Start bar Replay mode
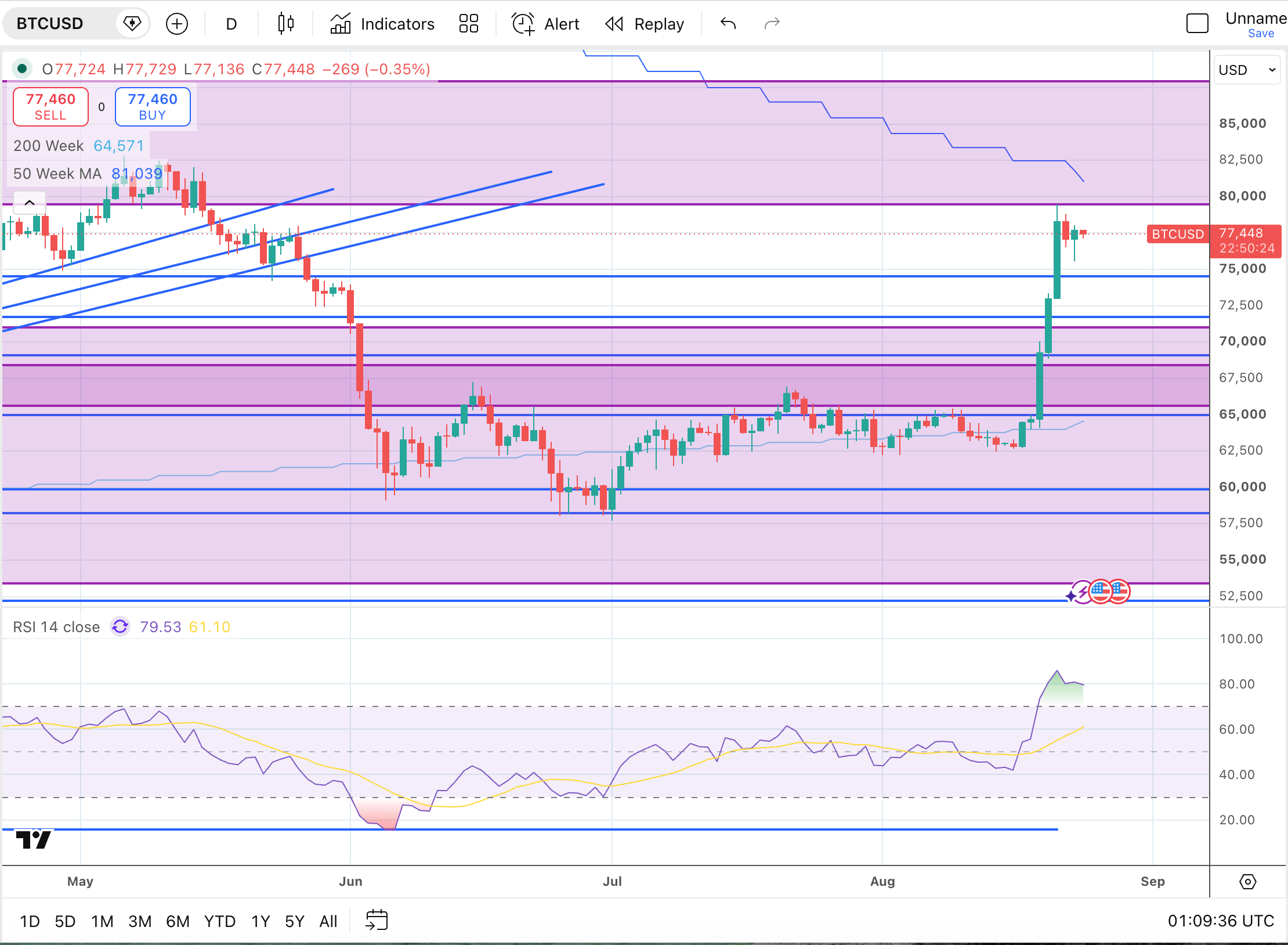The height and width of the screenshot is (945, 1288). pyautogui.click(x=645, y=24)
